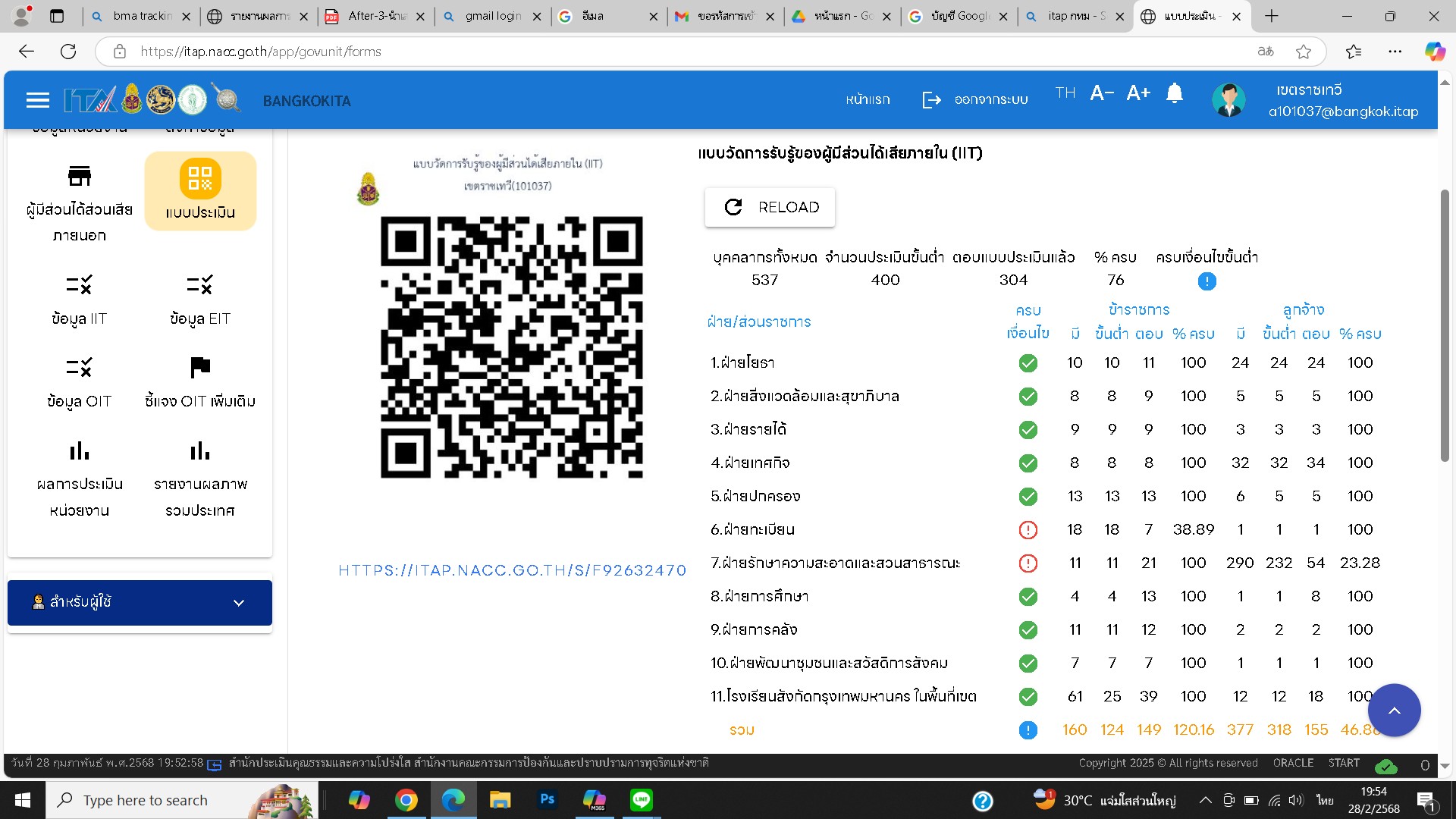Switch to the itap กทม tab
The width and height of the screenshot is (1456, 819).
point(1076,16)
